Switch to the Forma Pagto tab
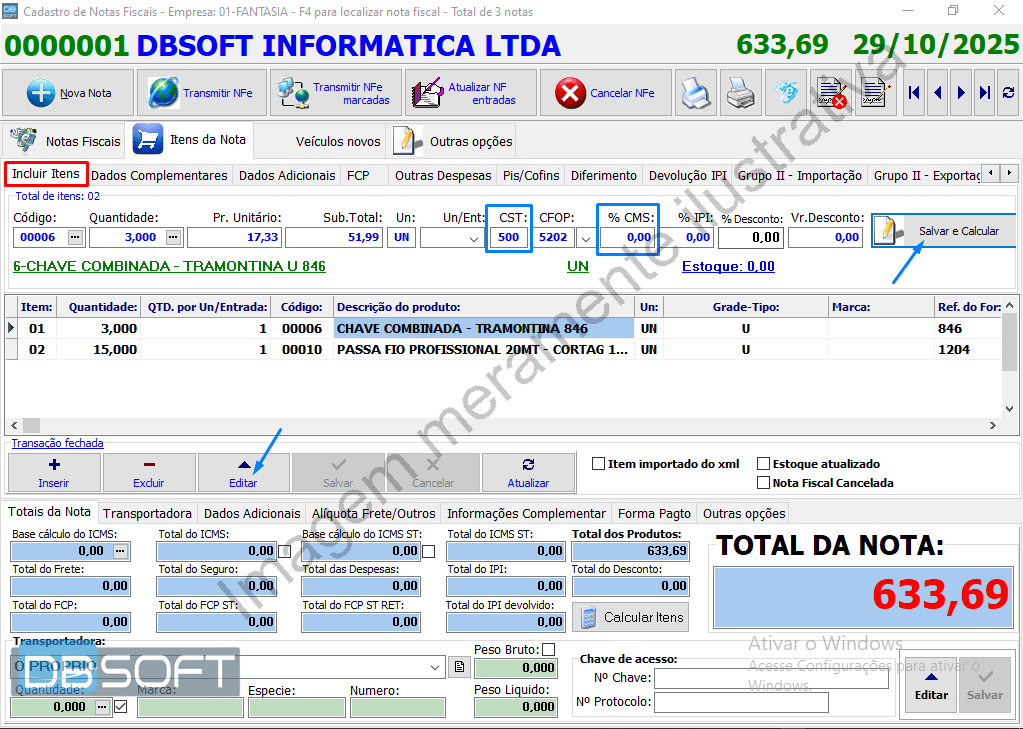Image resolution: width=1023 pixels, height=729 pixels. pyautogui.click(x=654, y=511)
